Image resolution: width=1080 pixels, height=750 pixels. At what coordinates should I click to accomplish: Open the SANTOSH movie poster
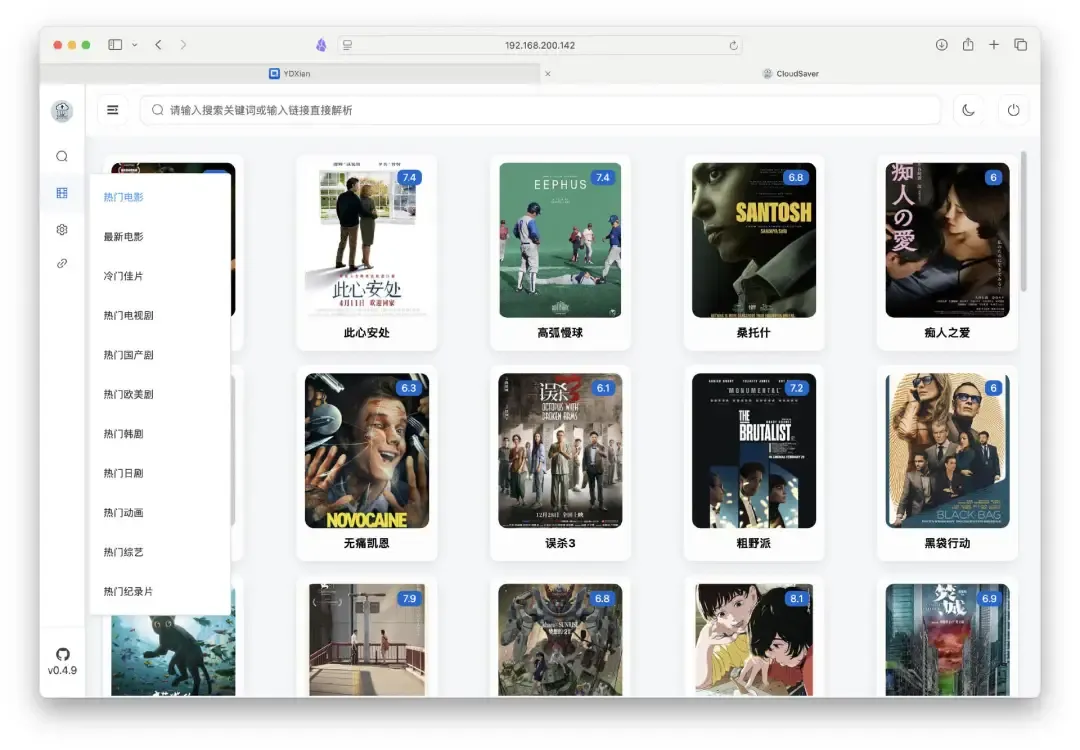point(754,240)
